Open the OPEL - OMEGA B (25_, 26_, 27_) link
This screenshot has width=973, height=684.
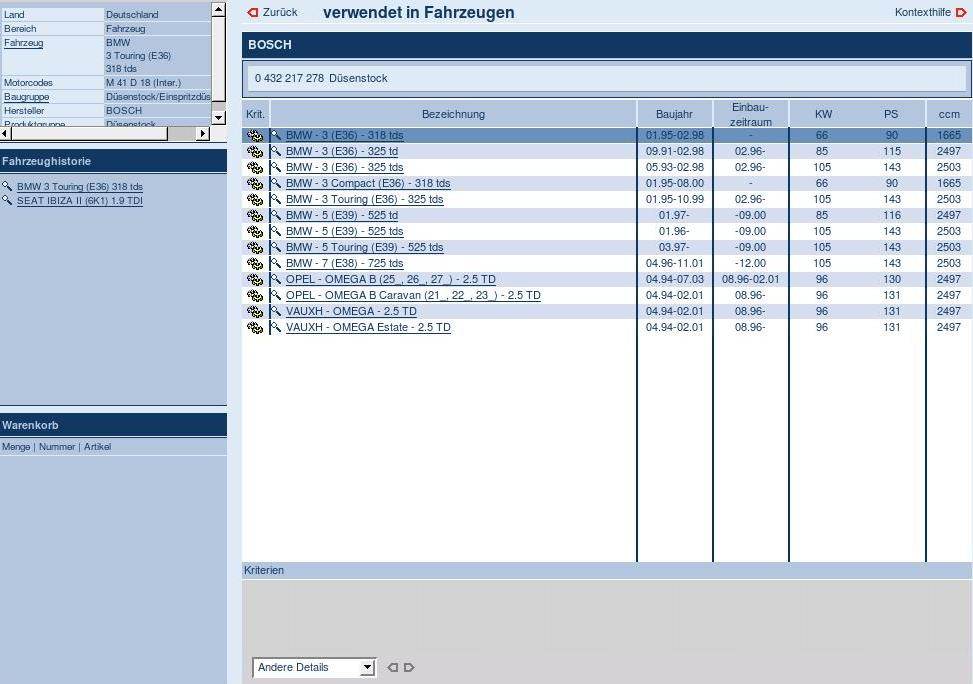(391, 280)
